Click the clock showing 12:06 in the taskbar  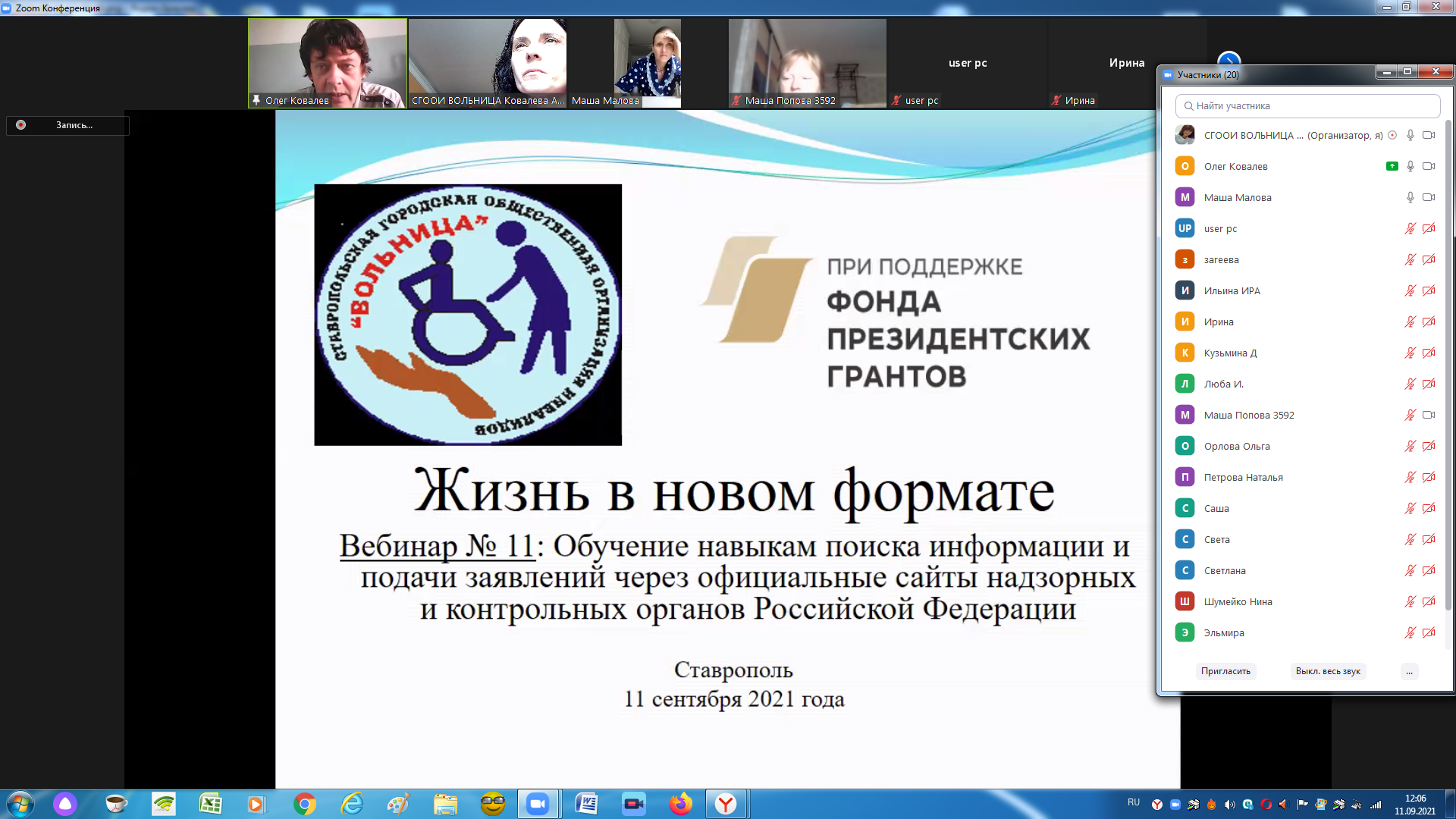click(x=1415, y=799)
